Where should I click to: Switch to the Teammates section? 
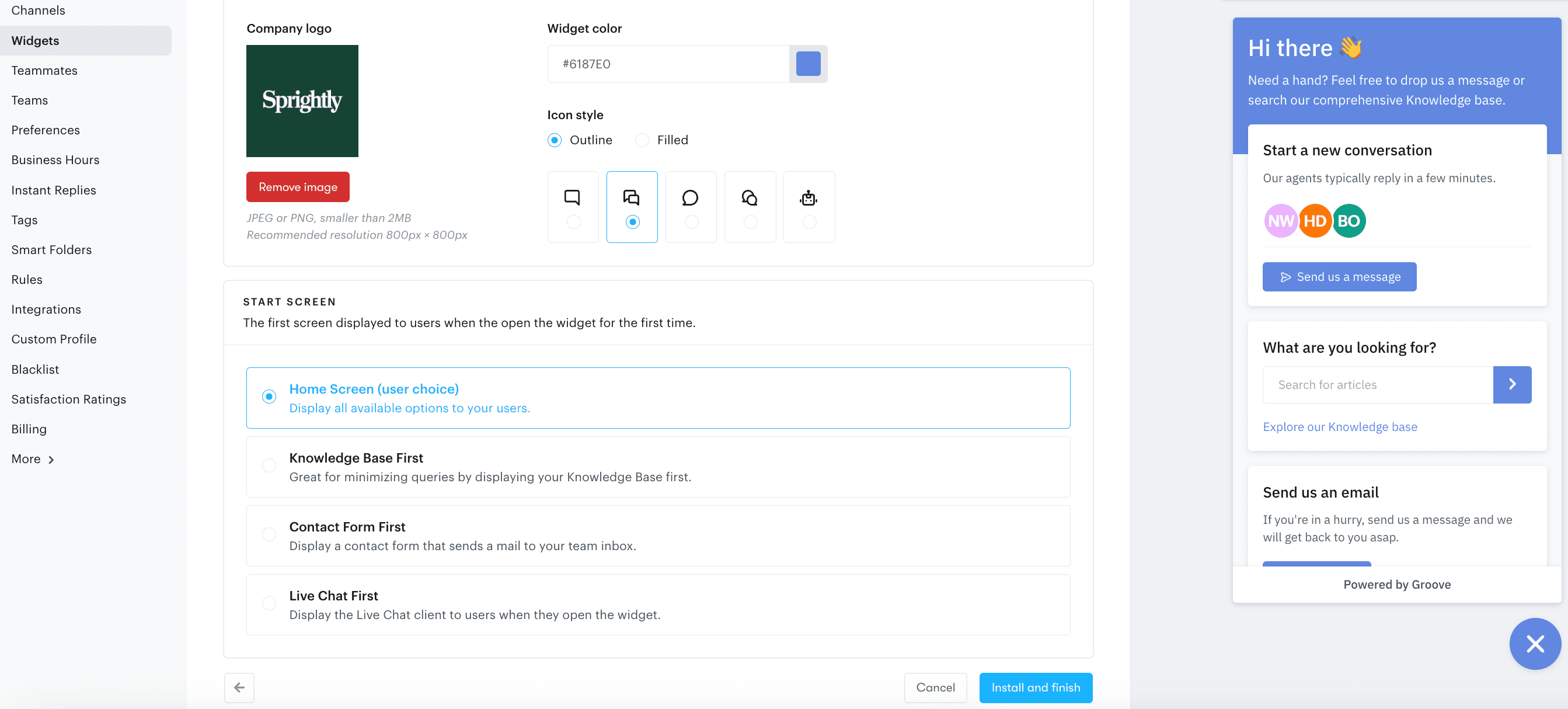coord(44,70)
